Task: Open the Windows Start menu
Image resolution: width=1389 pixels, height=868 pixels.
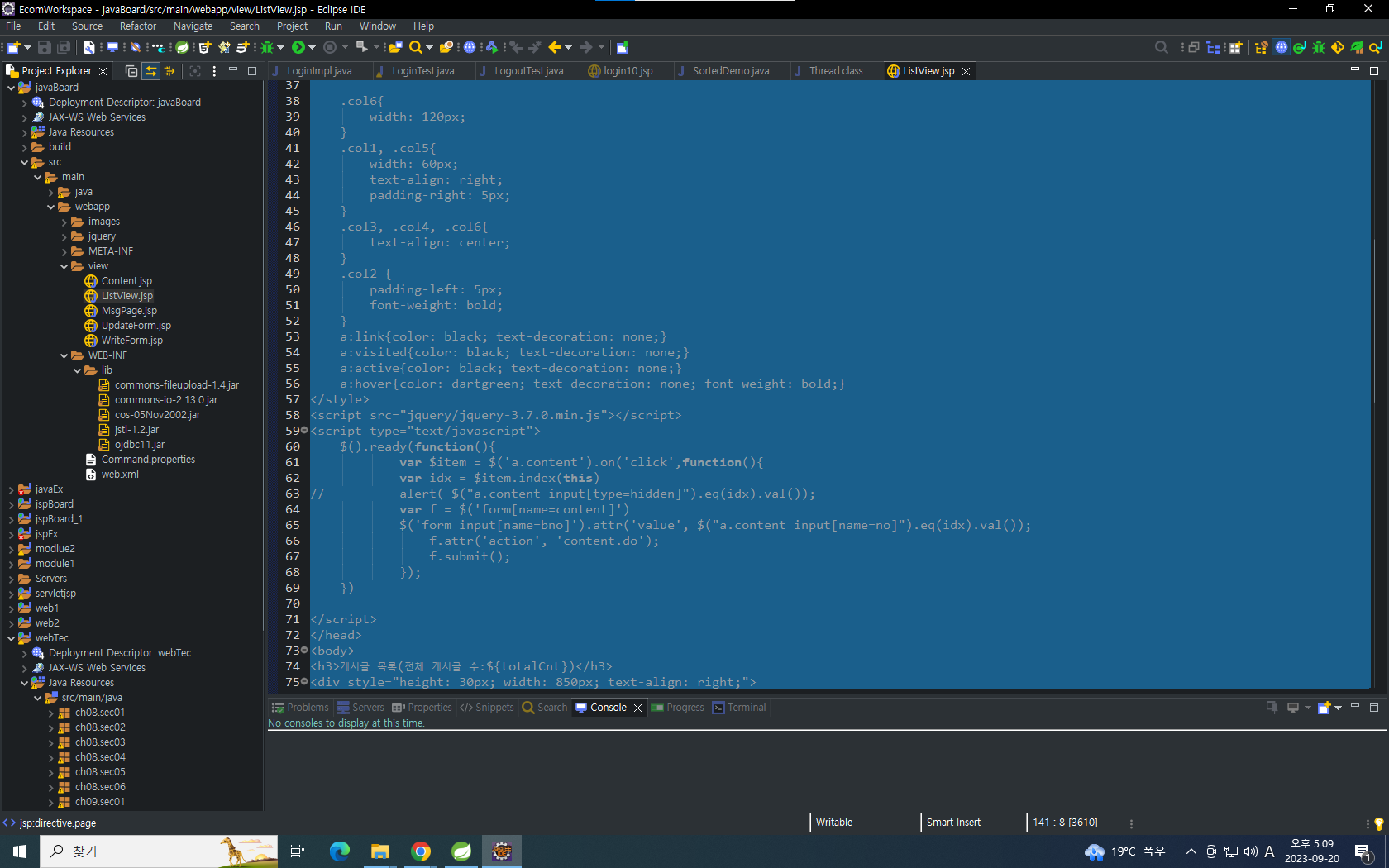Action: click(20, 851)
